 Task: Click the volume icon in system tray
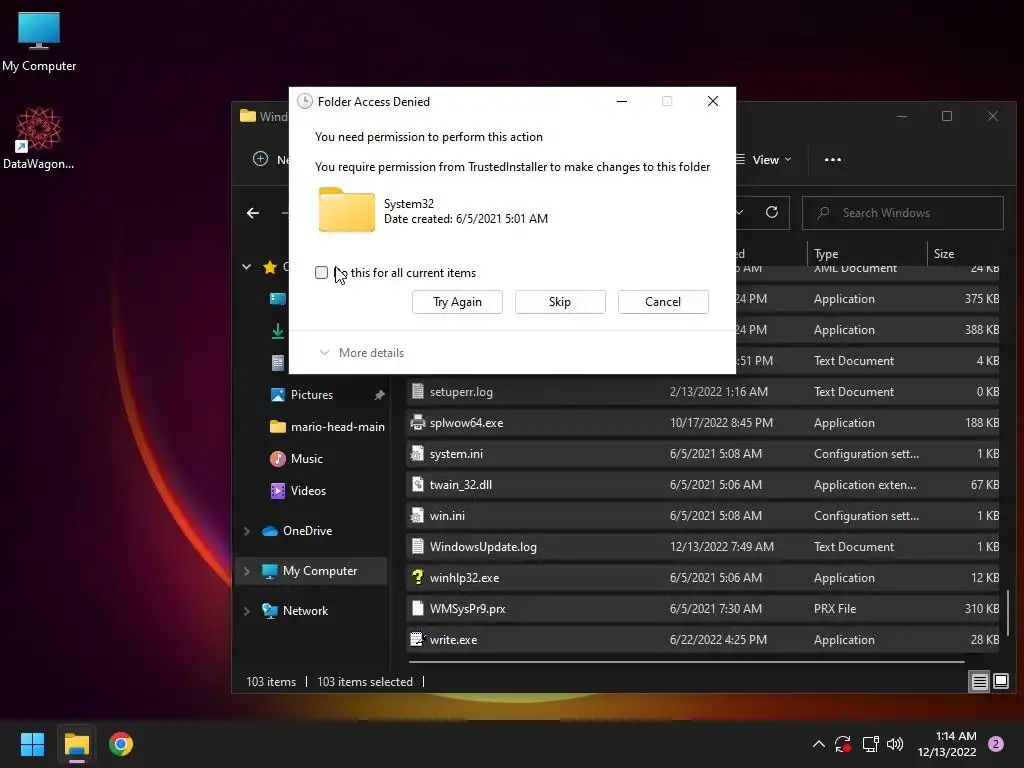tap(895, 744)
